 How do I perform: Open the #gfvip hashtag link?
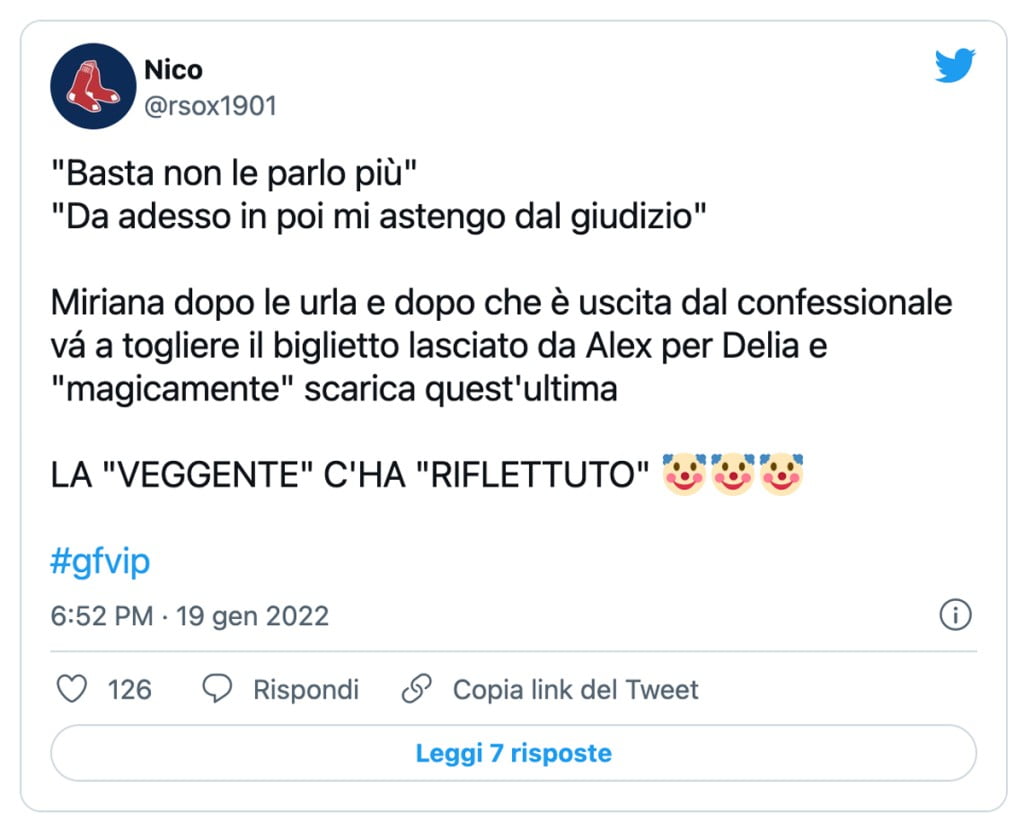97,563
